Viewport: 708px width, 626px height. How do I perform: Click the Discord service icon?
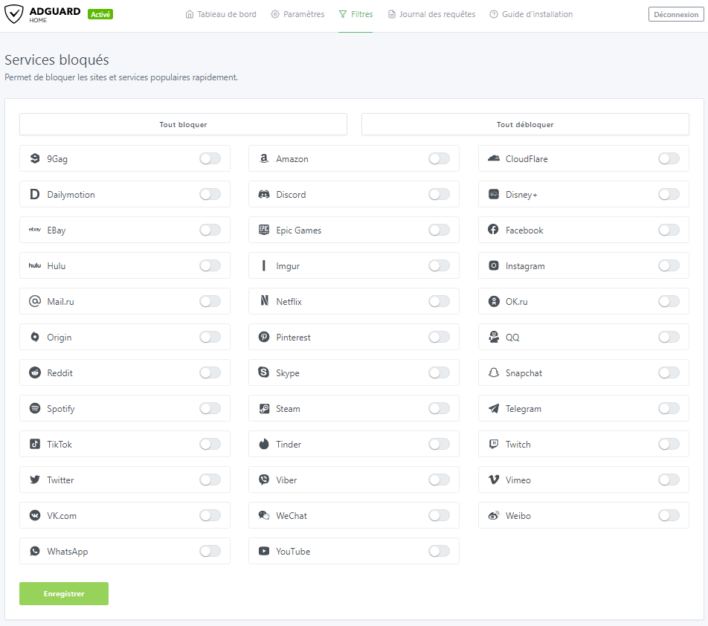264,195
